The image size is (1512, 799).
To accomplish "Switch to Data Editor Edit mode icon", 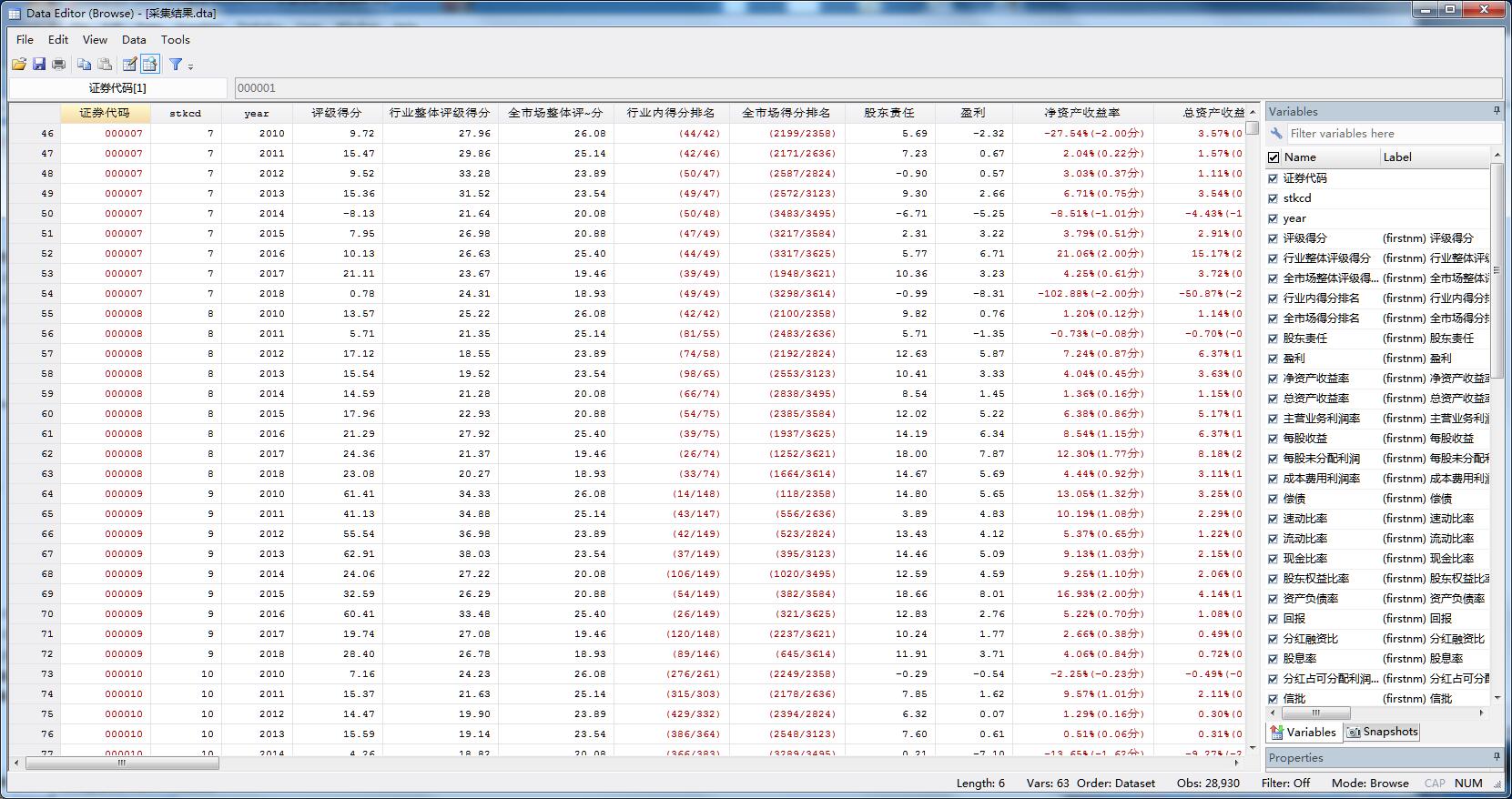I will tap(129, 64).
